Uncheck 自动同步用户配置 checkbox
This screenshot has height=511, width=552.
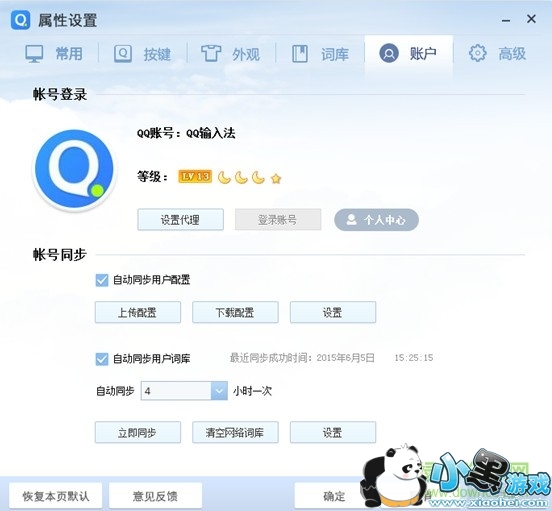click(102, 280)
